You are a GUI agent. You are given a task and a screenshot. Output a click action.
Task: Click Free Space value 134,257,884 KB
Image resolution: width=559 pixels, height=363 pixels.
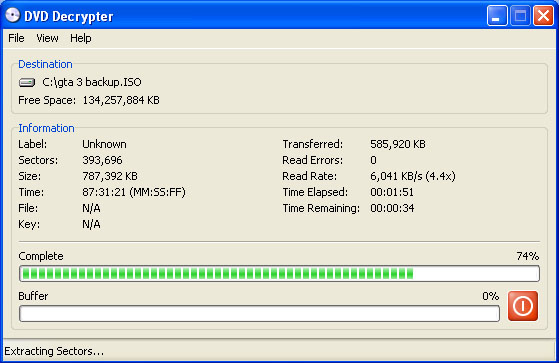coord(121,100)
